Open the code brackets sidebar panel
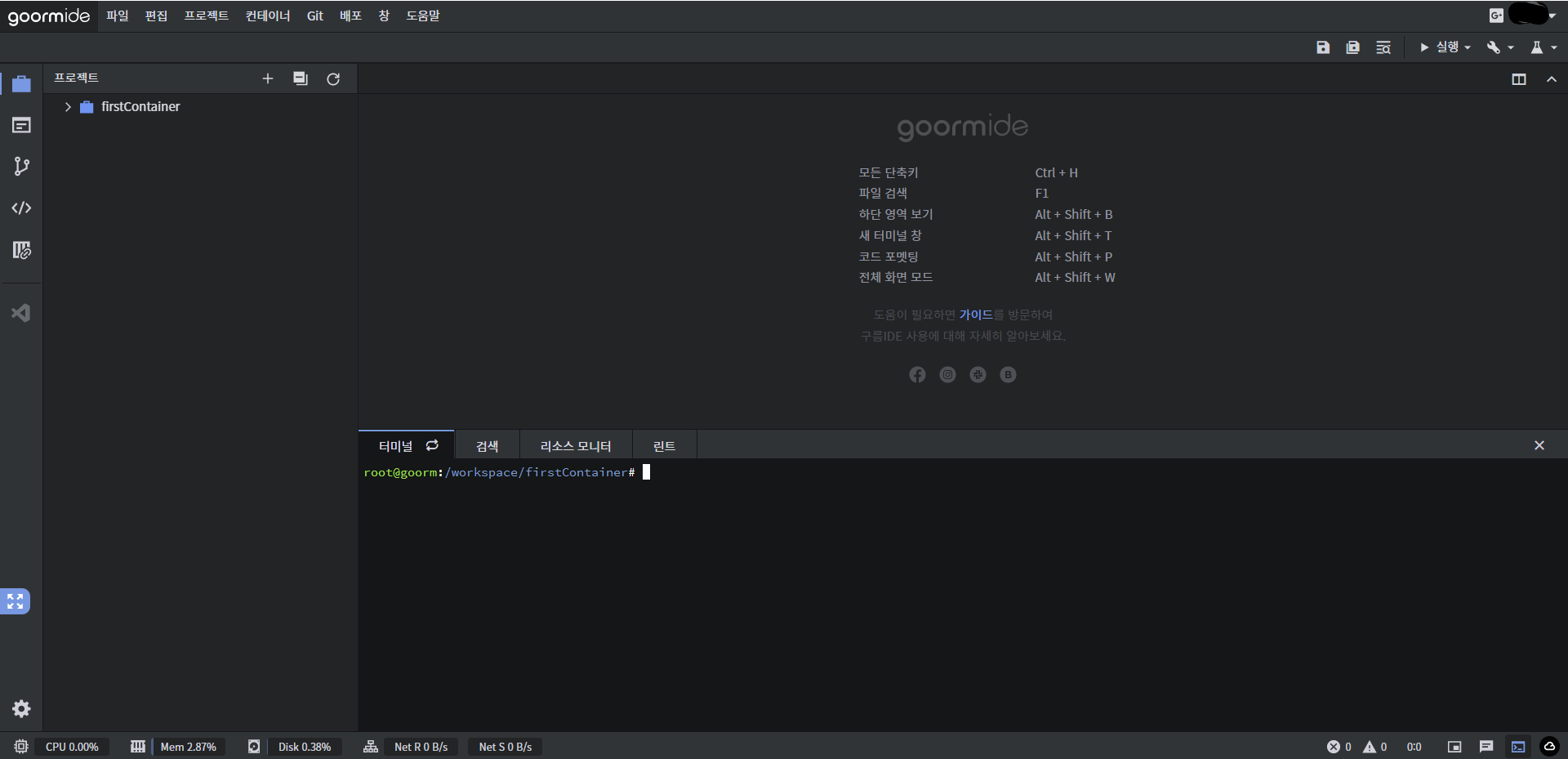 click(21, 208)
